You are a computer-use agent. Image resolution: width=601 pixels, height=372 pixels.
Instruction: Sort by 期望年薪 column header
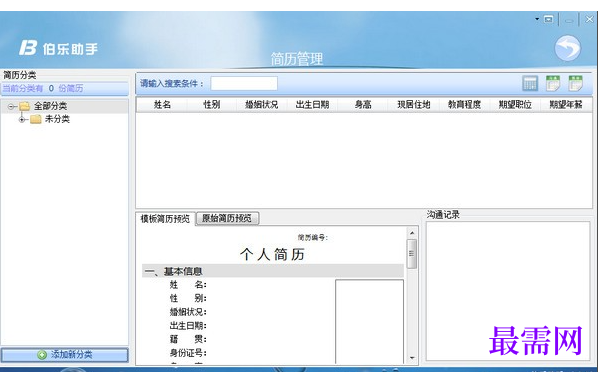(x=565, y=105)
